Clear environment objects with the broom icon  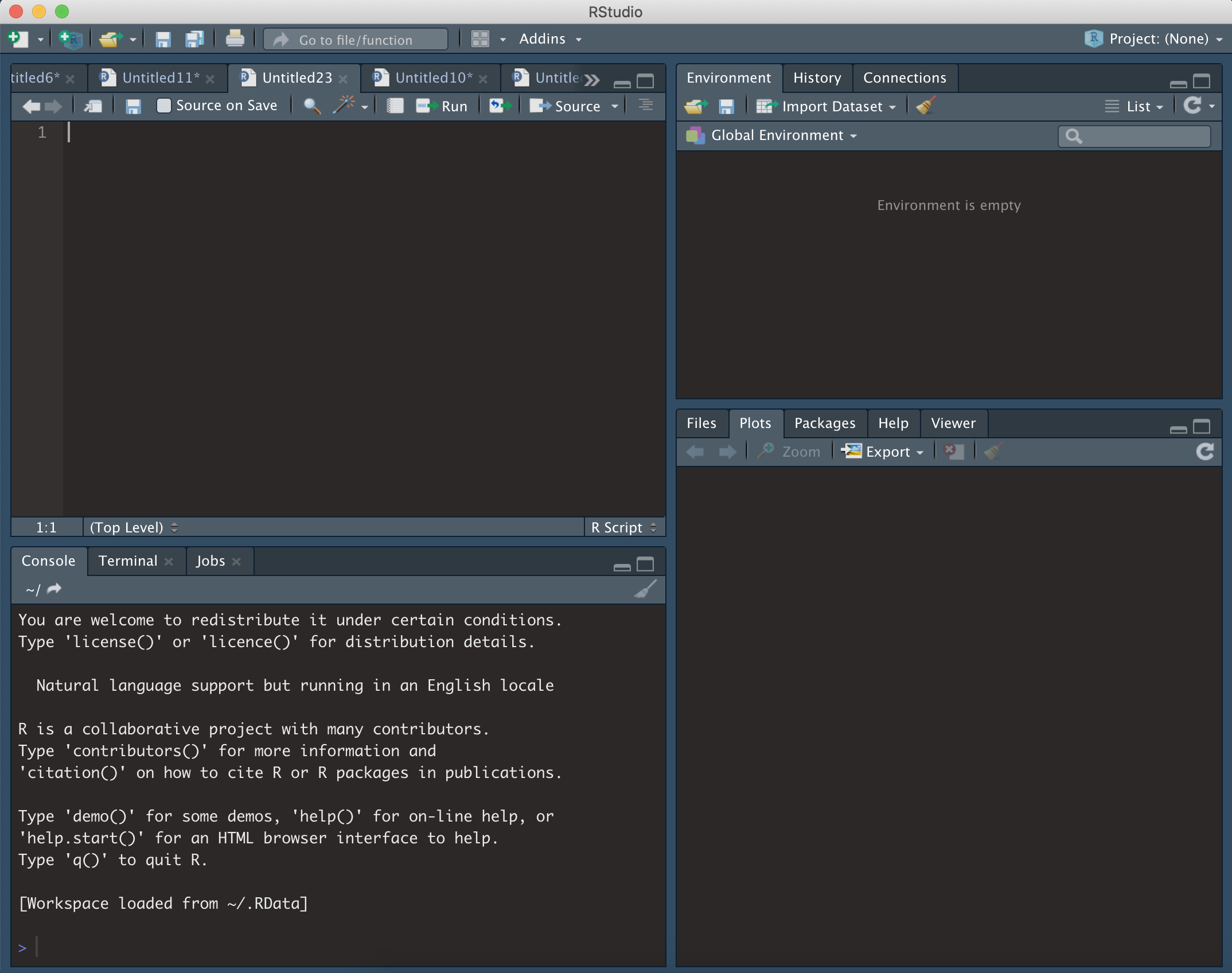[x=925, y=106]
